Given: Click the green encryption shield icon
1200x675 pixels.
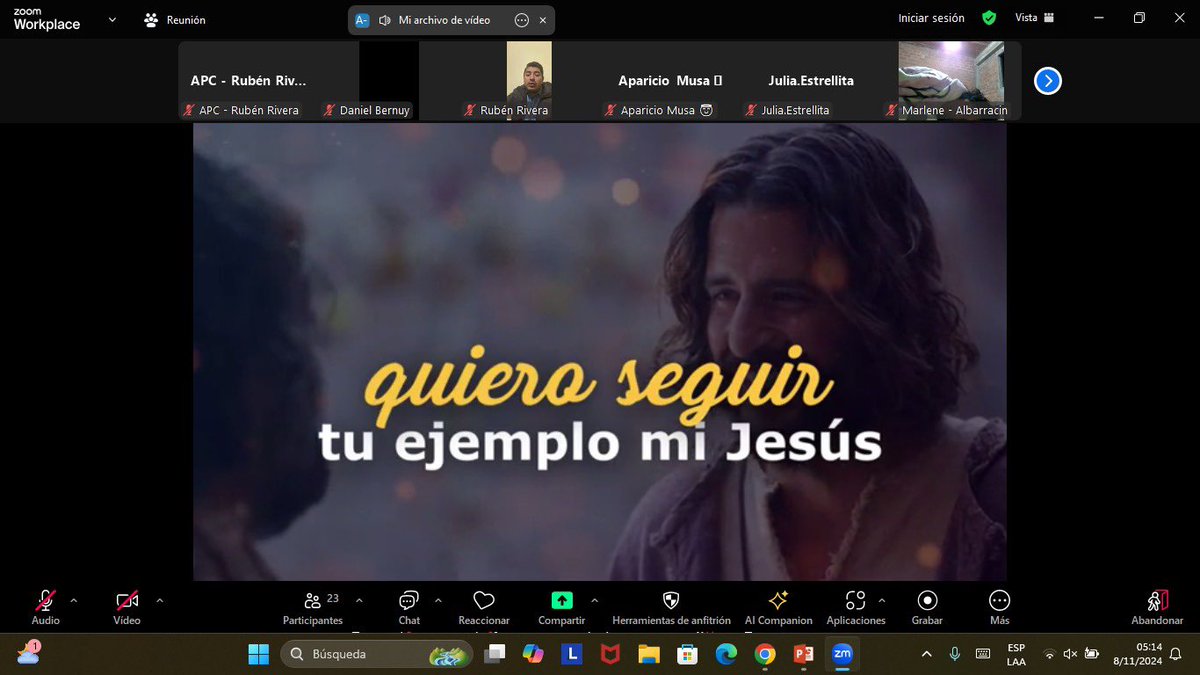Looking at the screenshot, I should (x=989, y=18).
